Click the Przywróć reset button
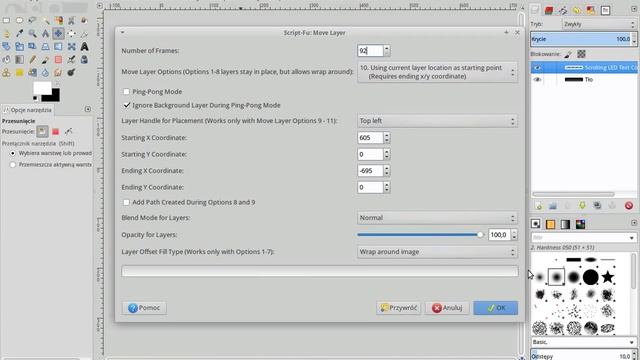Viewport: 640px width, 360px height. (398, 308)
